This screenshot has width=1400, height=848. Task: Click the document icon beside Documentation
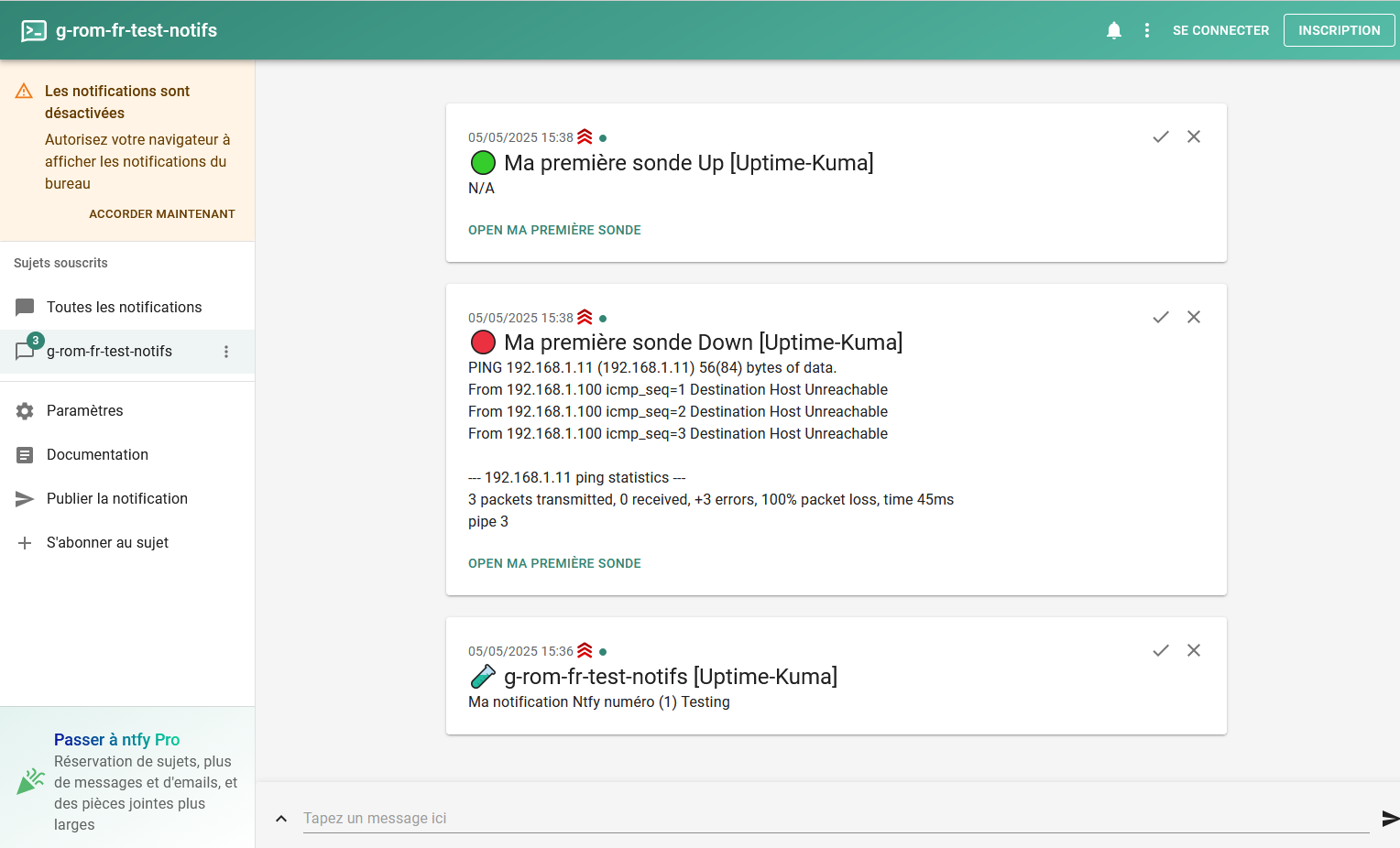pos(25,455)
